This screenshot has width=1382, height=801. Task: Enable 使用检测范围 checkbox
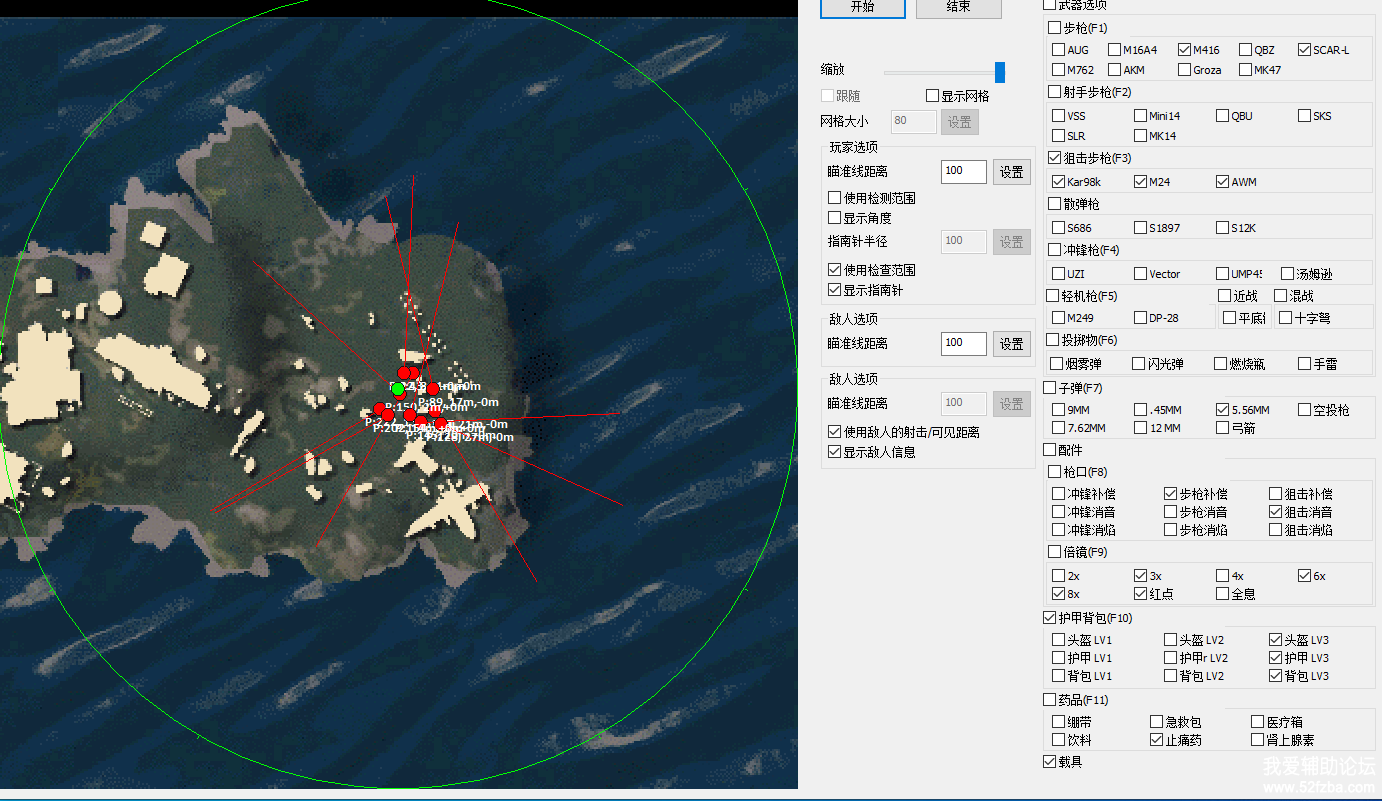(835, 198)
